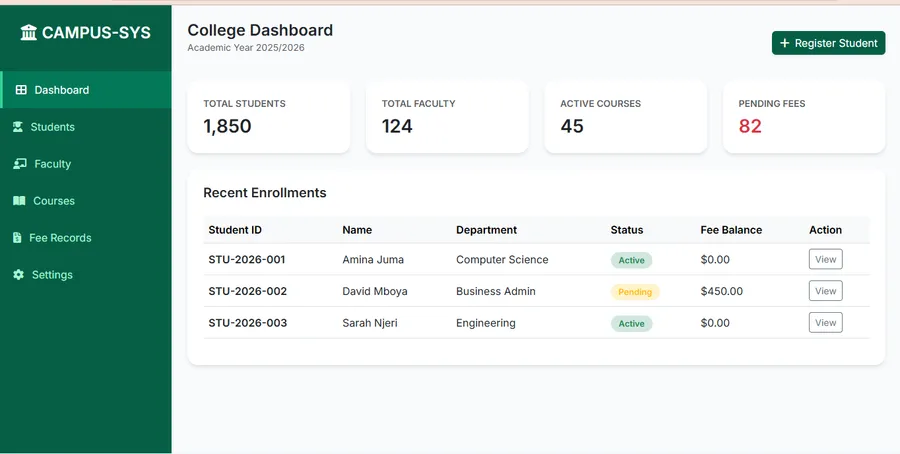Image resolution: width=900 pixels, height=454 pixels.
Task: Click the Student ID column header
Action: point(235,230)
